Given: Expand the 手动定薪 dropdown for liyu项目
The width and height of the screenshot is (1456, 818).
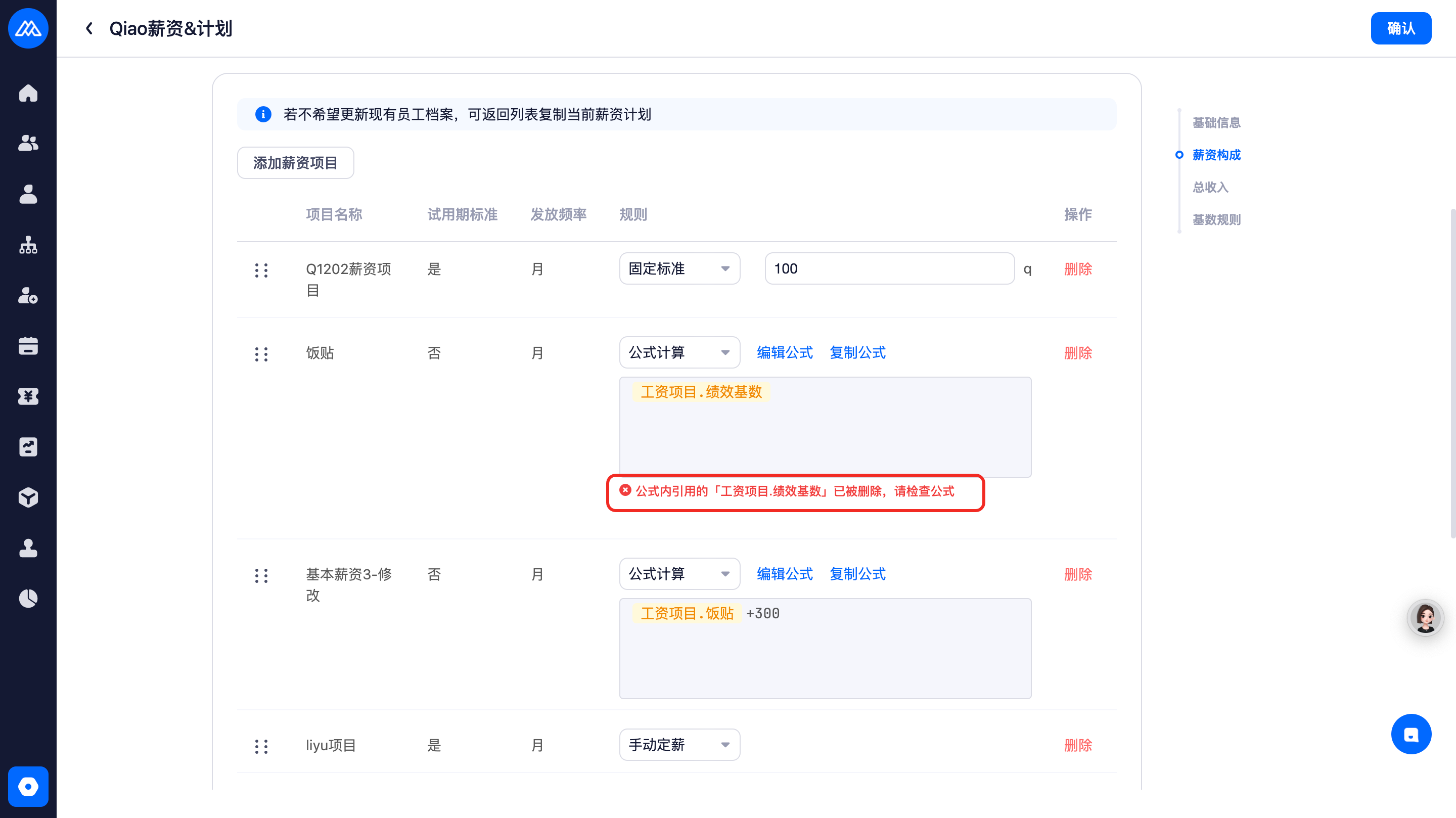Looking at the screenshot, I should click(679, 745).
